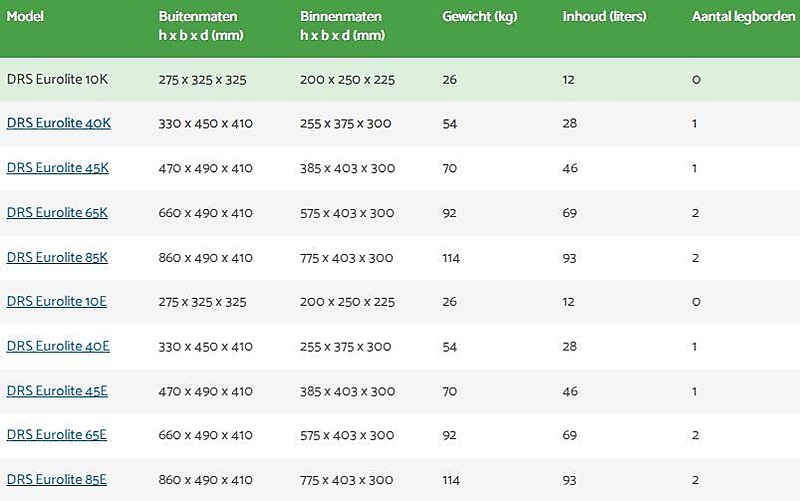The image size is (800, 501).
Task: Click the DRS Eurolite 10K model name
Action: click(57, 79)
